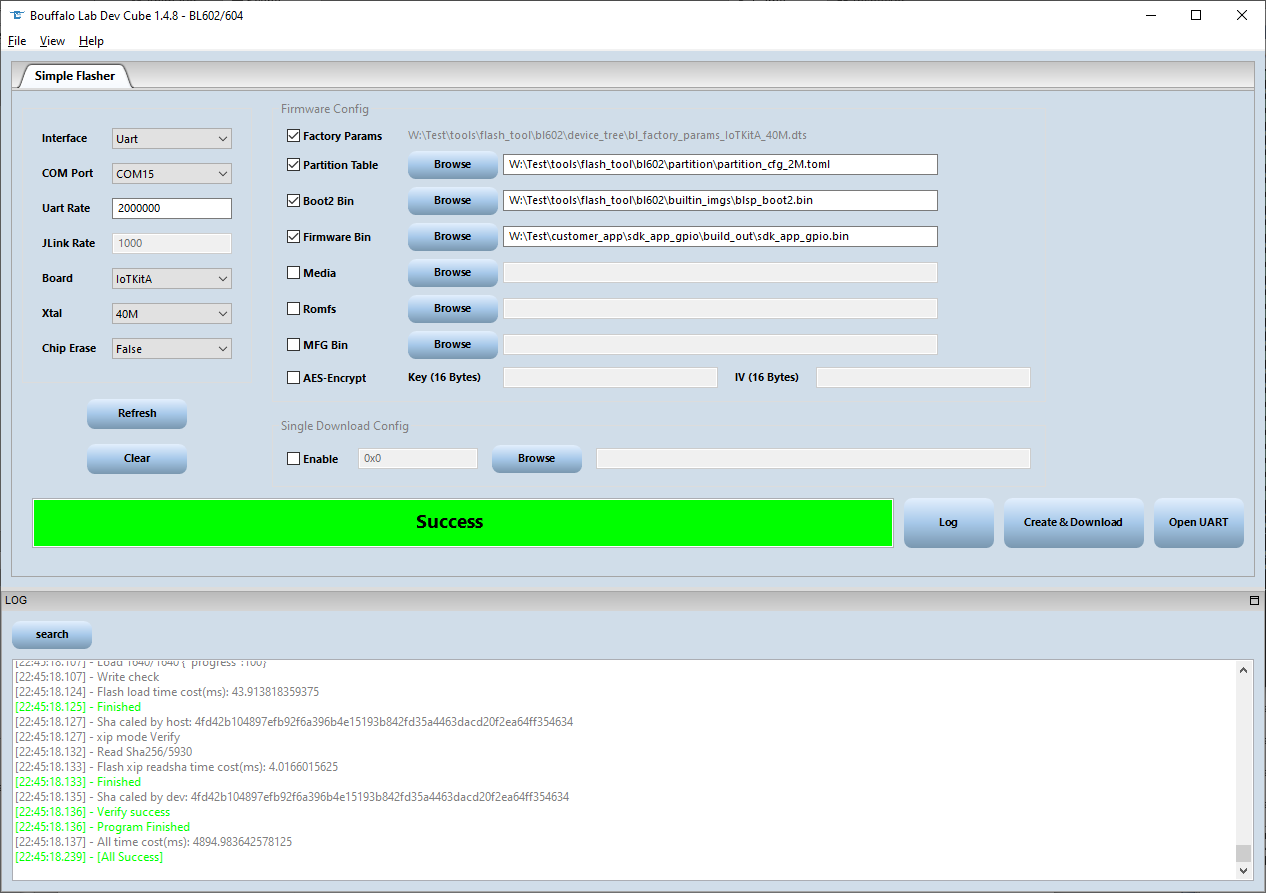Tick the Single Download Enable checkbox

pos(293,459)
